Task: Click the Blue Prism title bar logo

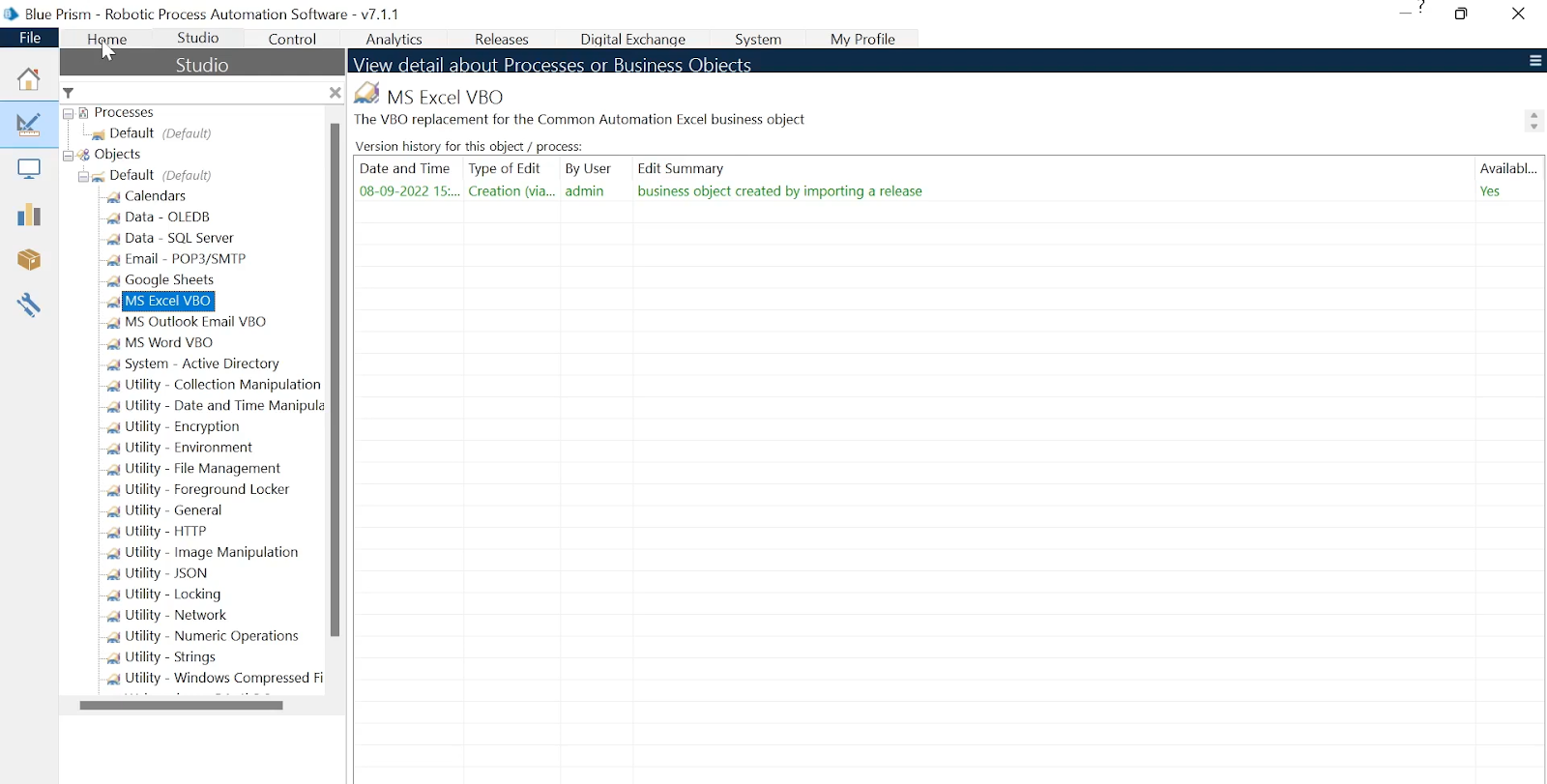Action: [12, 14]
